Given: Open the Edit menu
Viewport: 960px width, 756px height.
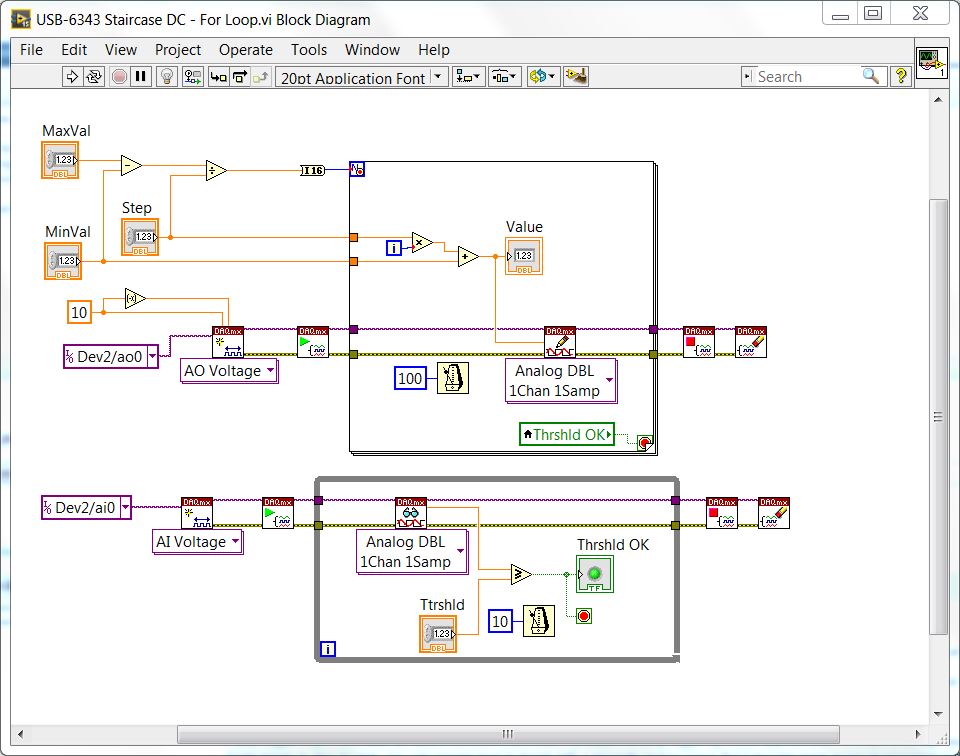Looking at the screenshot, I should click(x=74, y=50).
